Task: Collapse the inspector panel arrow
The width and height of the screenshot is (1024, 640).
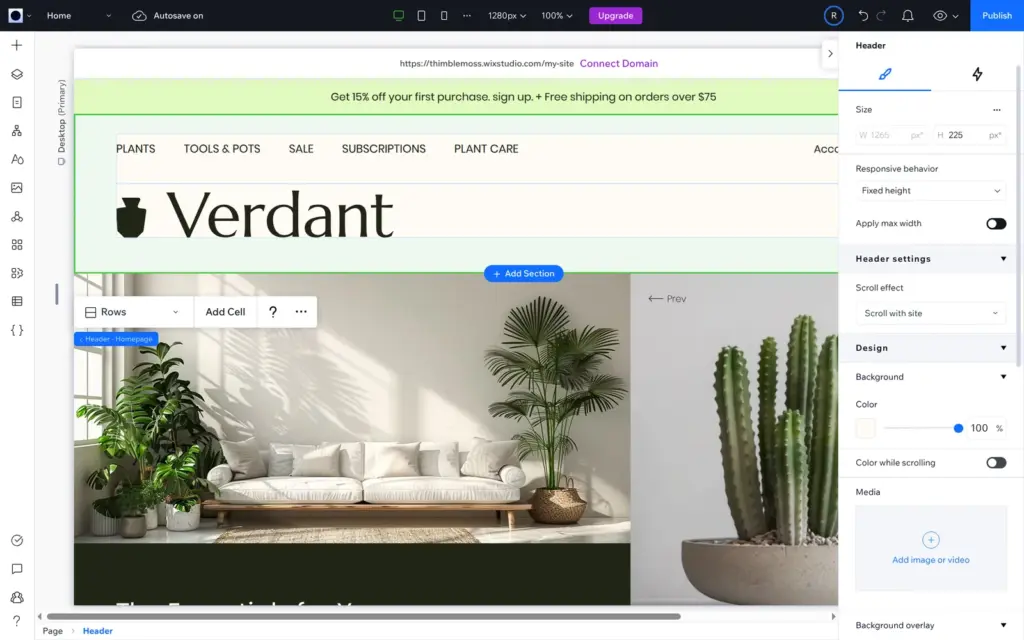Action: pyautogui.click(x=829, y=54)
